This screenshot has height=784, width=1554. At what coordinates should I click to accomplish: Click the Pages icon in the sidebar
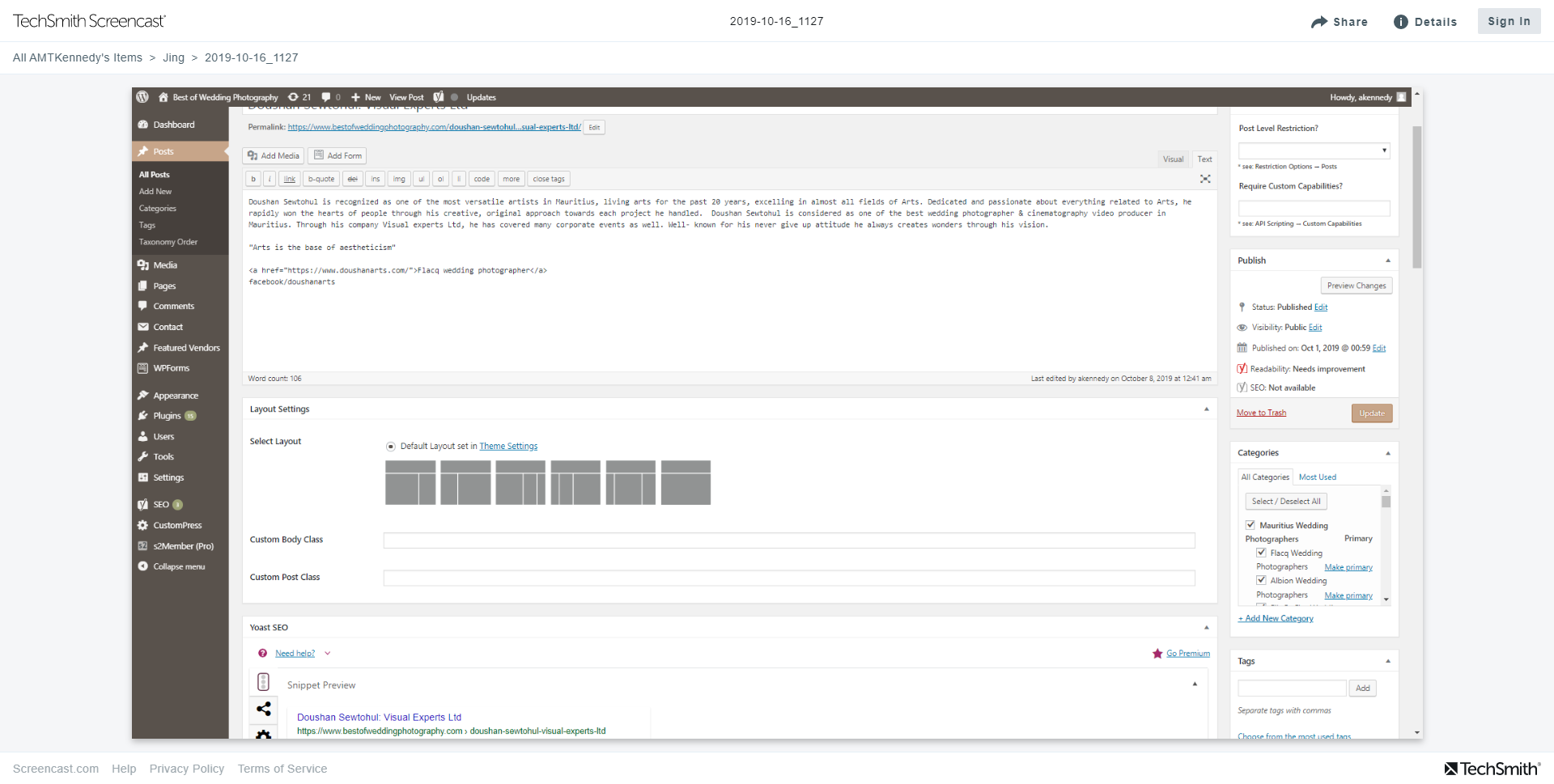143,286
